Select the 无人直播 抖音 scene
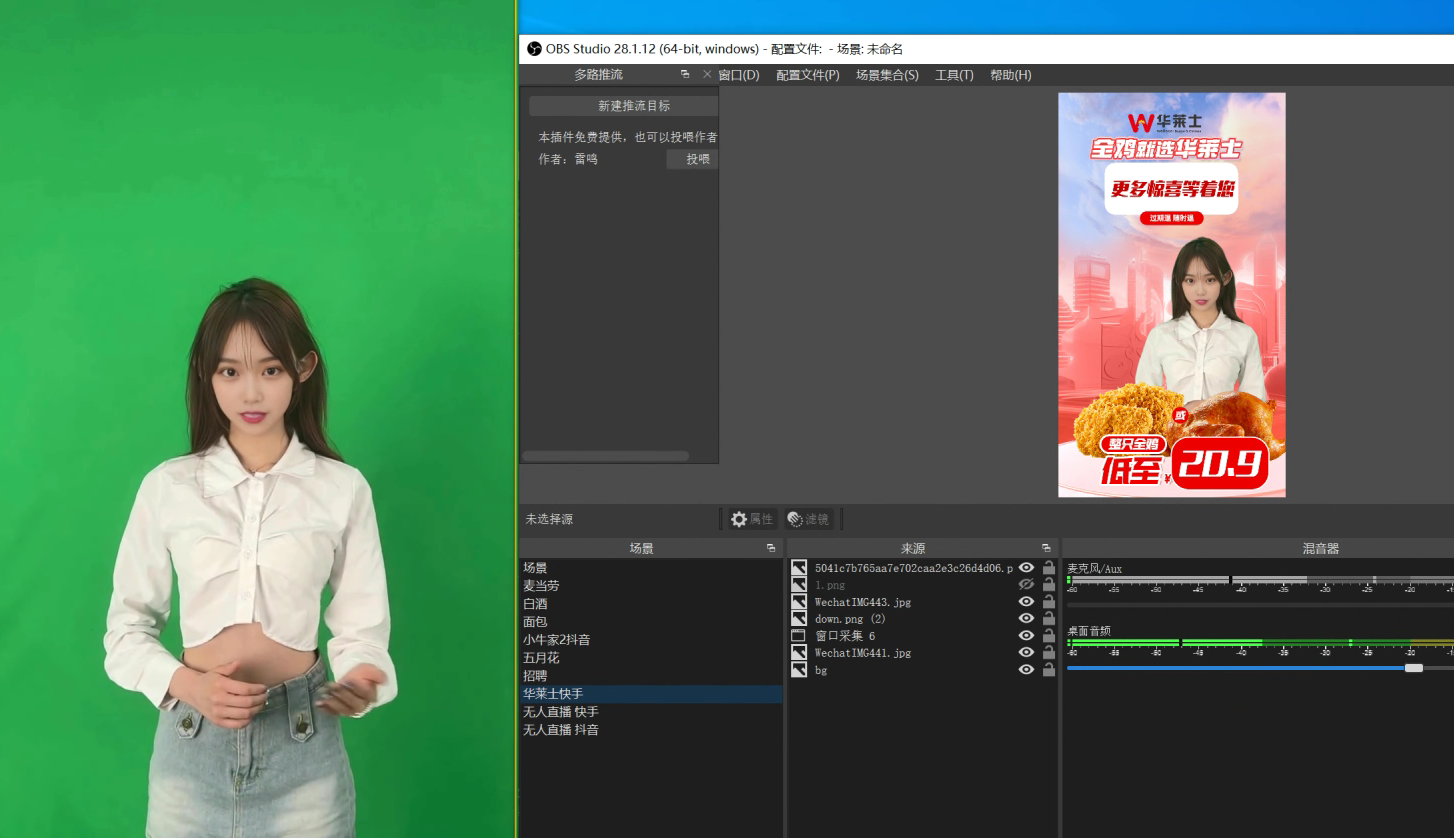This screenshot has width=1454, height=838. [650, 730]
